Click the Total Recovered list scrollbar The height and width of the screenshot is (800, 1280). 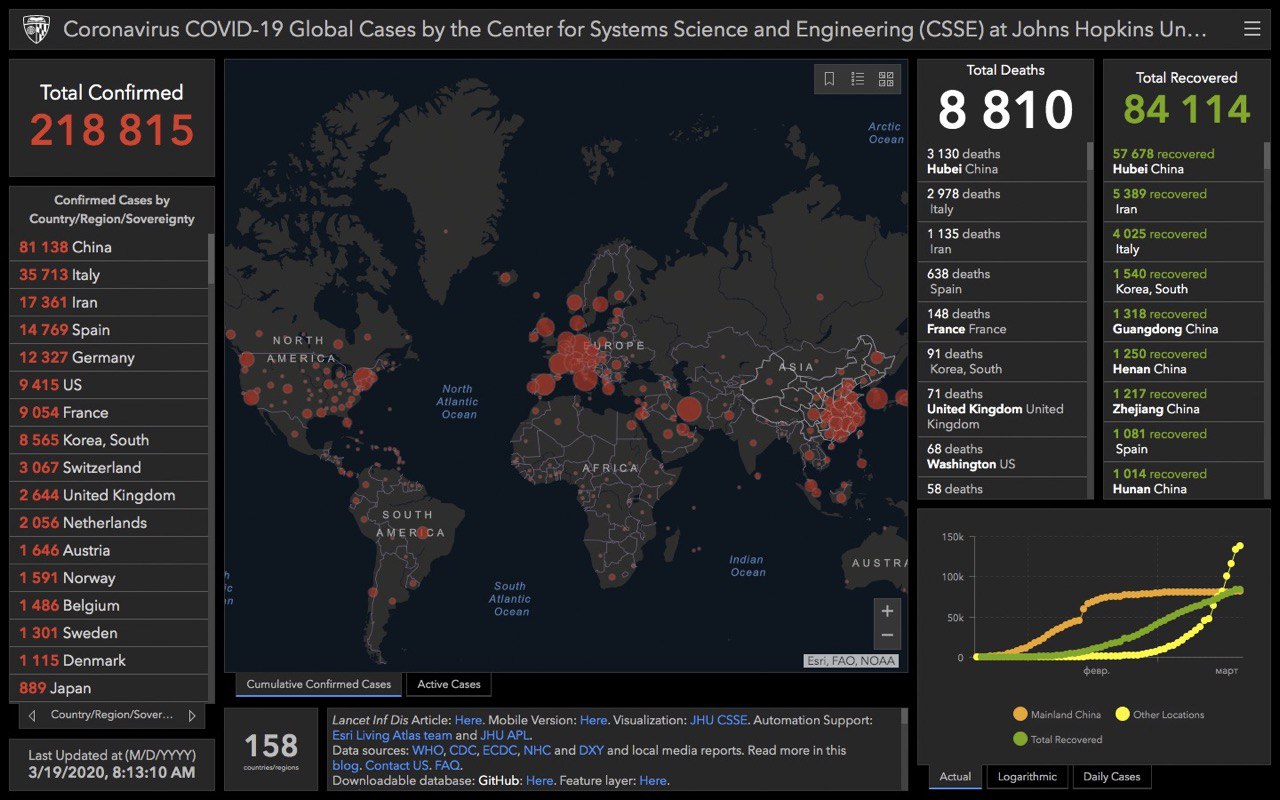1267,155
